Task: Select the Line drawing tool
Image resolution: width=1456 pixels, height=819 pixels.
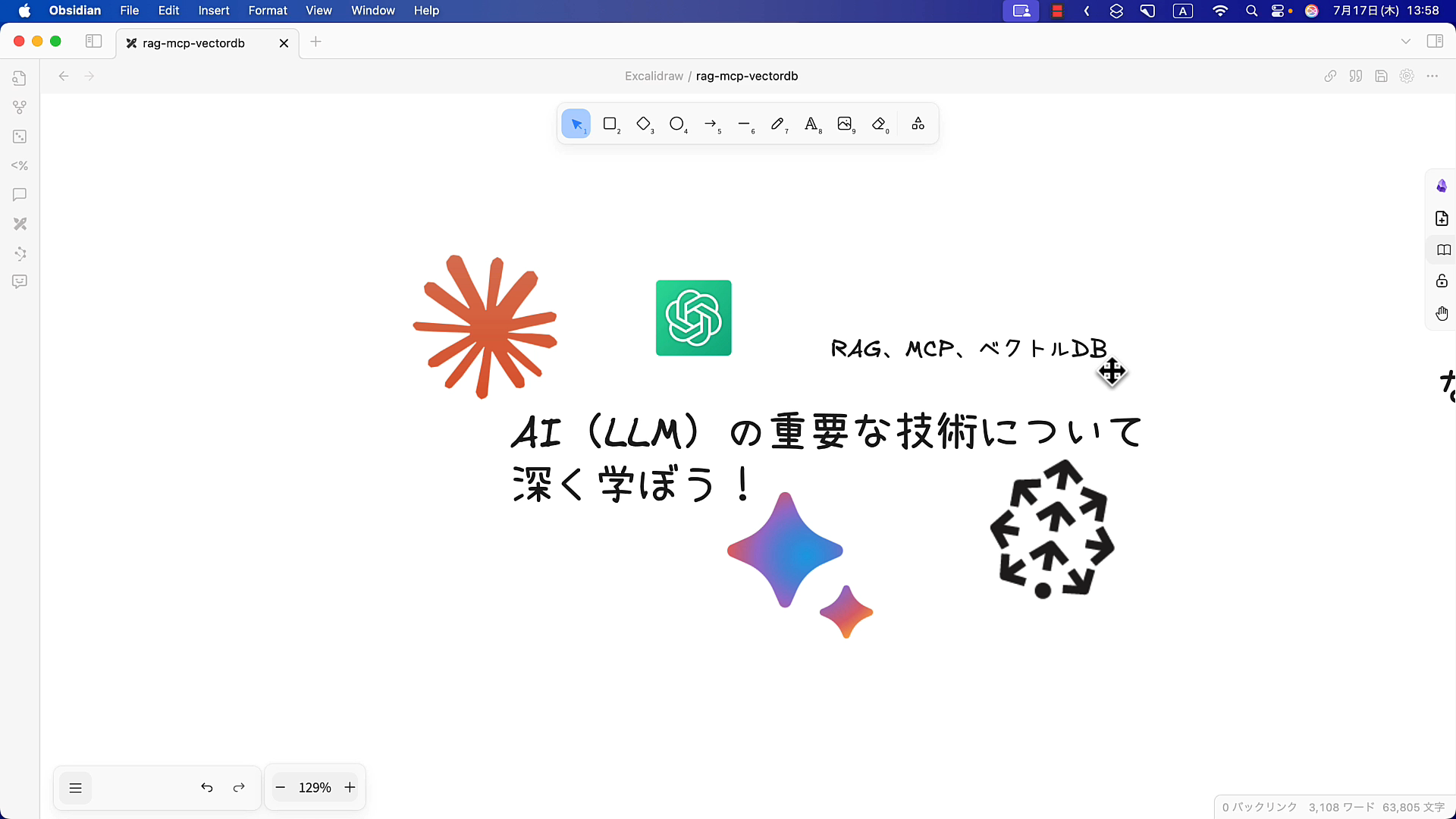Action: pos(744,124)
